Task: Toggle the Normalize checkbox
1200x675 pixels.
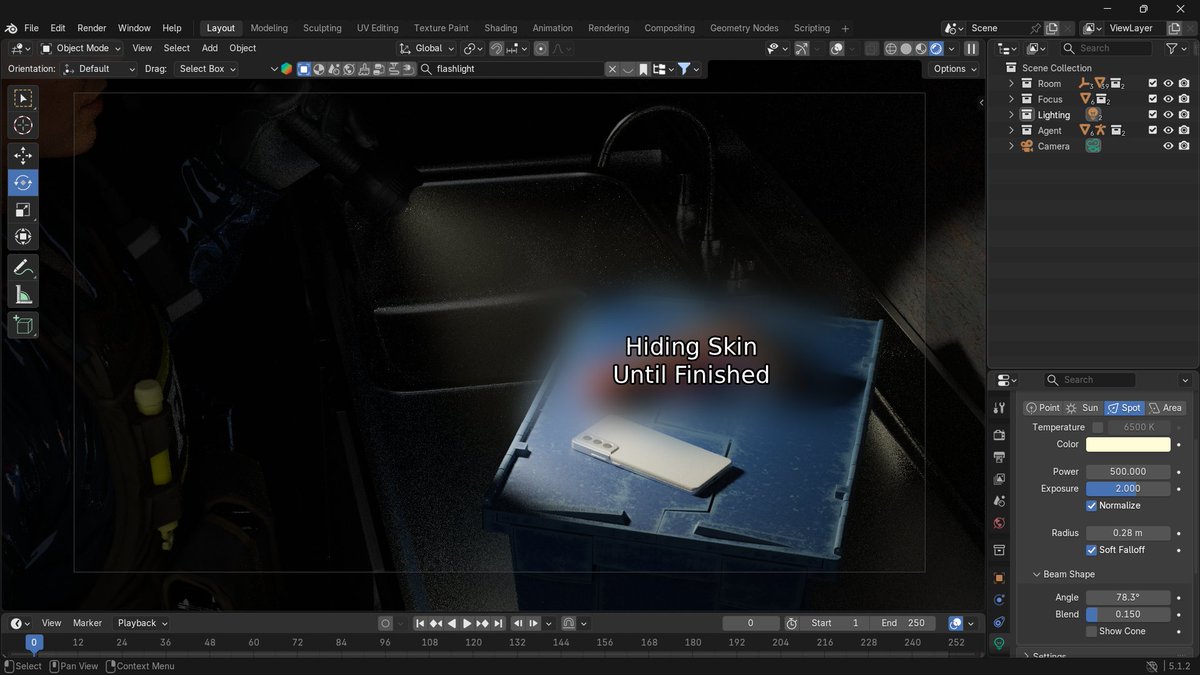Action: 1091,506
